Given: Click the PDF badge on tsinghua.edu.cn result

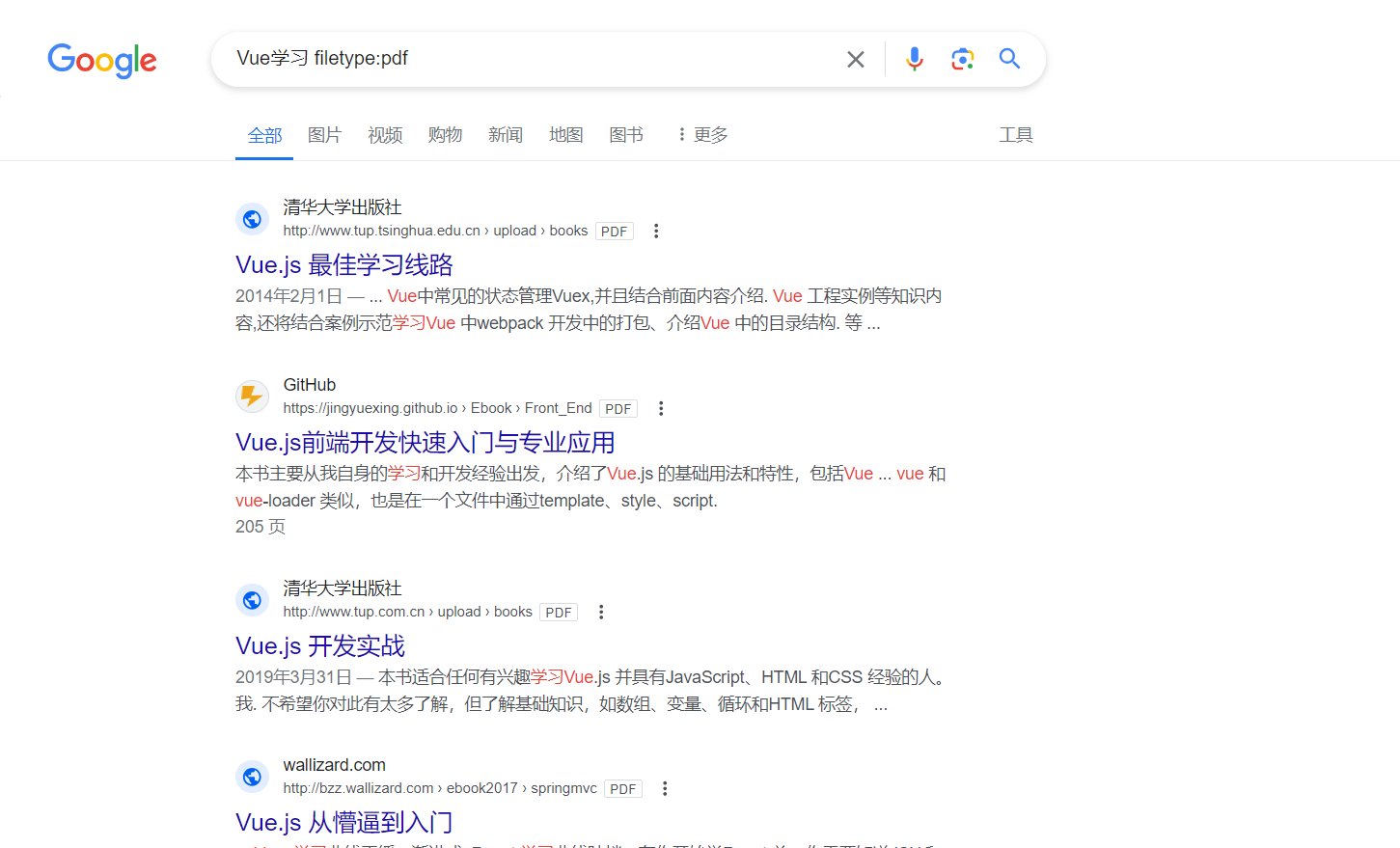Looking at the screenshot, I should [x=615, y=232].
